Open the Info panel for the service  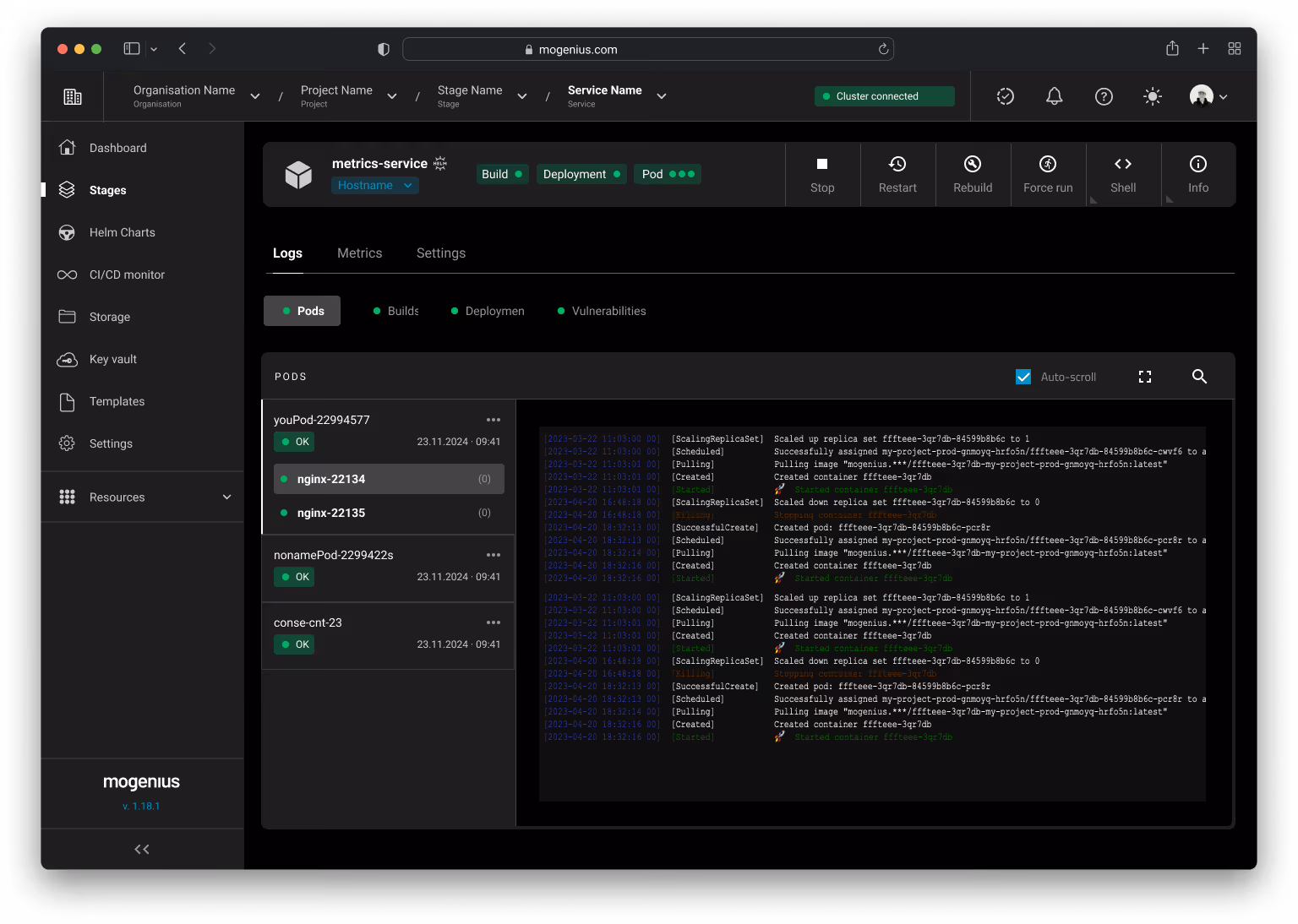coord(1197,174)
